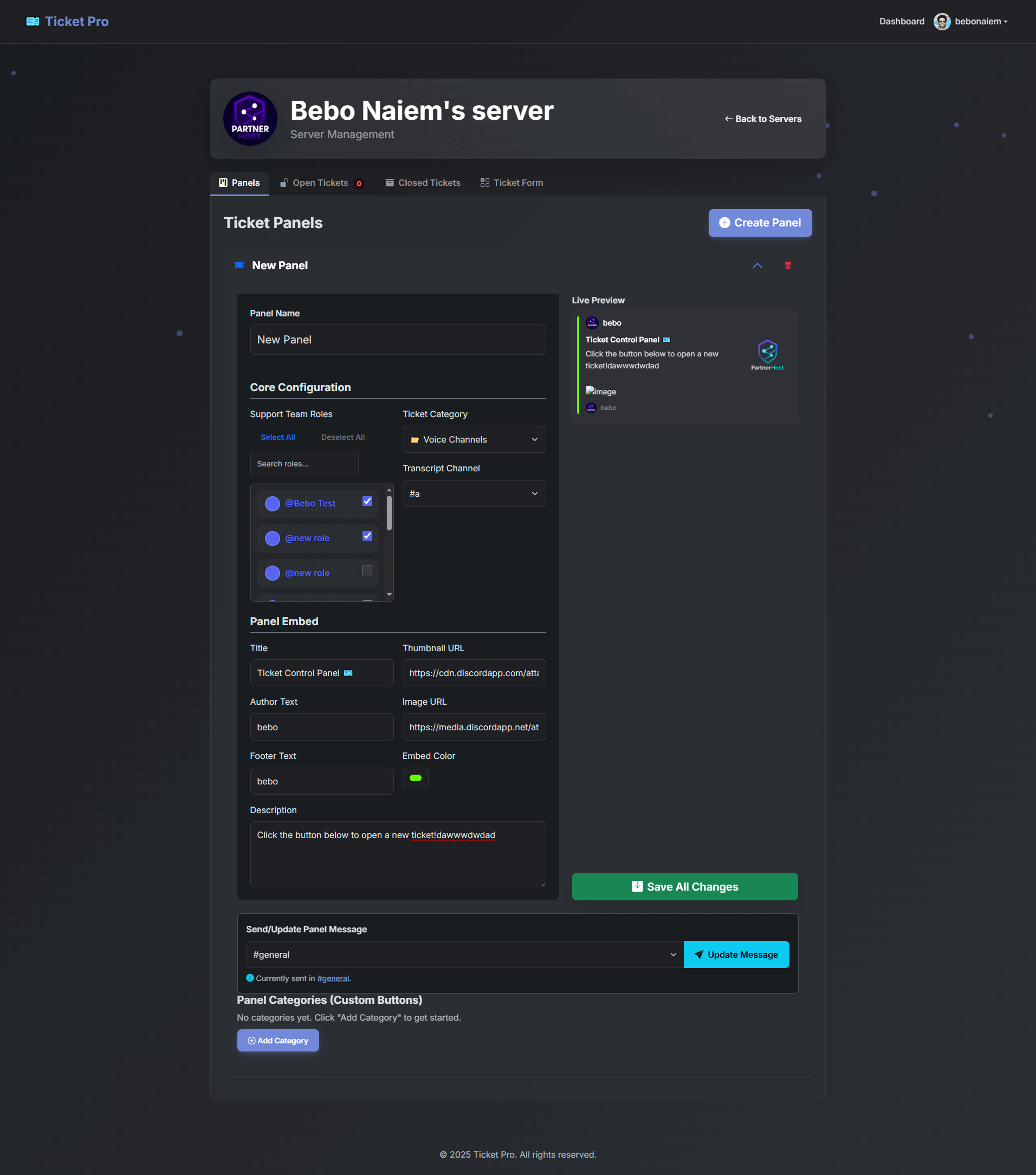Image resolution: width=1036 pixels, height=1175 pixels.
Task: Click the Save All Changes button
Action: [x=684, y=886]
